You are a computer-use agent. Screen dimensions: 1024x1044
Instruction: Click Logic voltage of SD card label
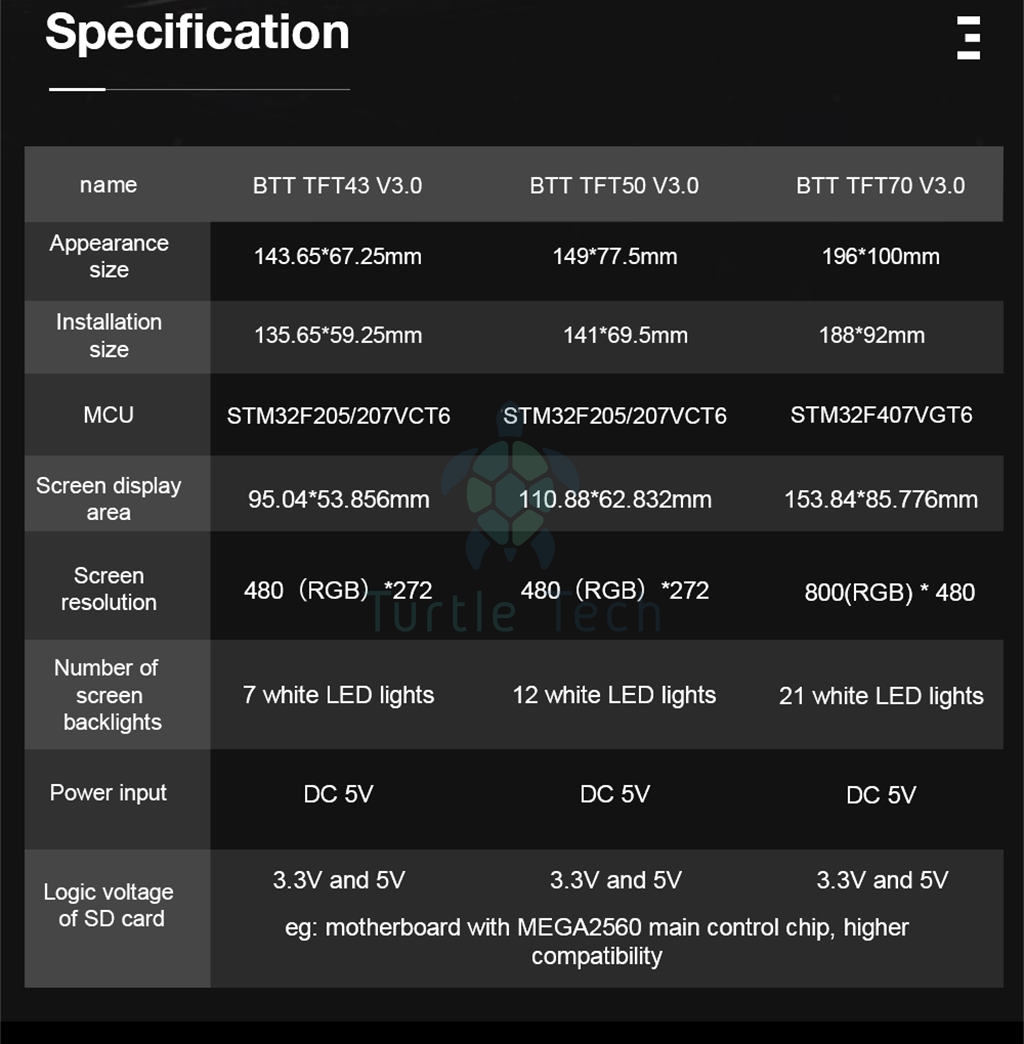[109, 905]
